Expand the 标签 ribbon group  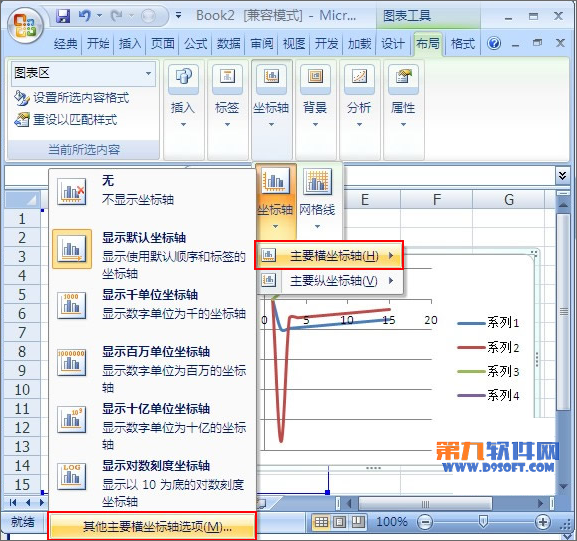227,110
